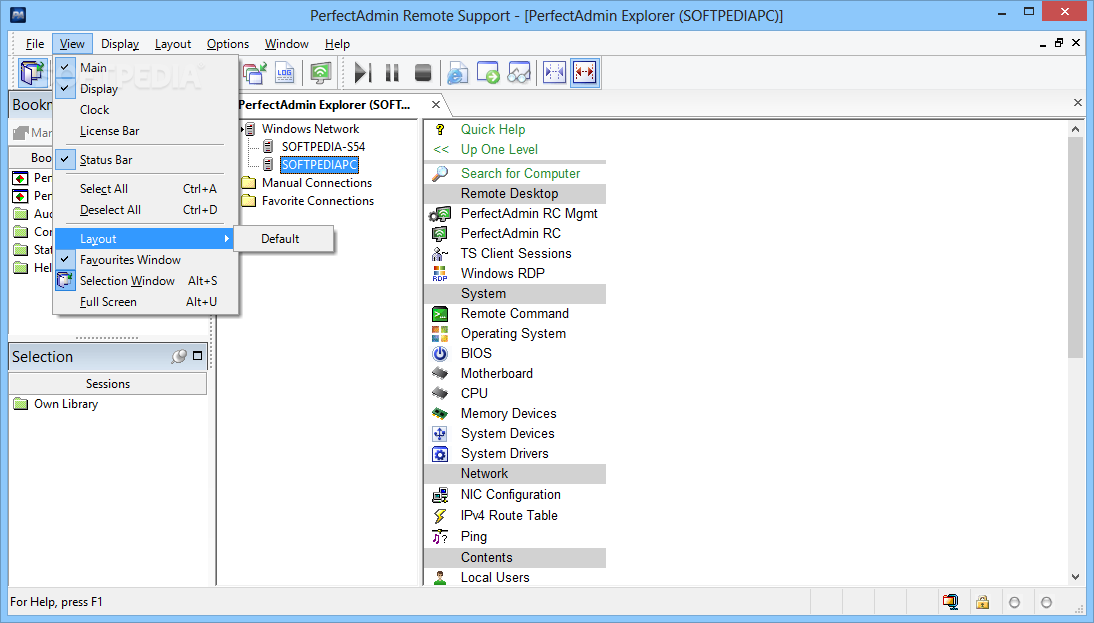The width and height of the screenshot is (1094, 623).
Task: Click the BIOS power icon
Action: point(440,354)
